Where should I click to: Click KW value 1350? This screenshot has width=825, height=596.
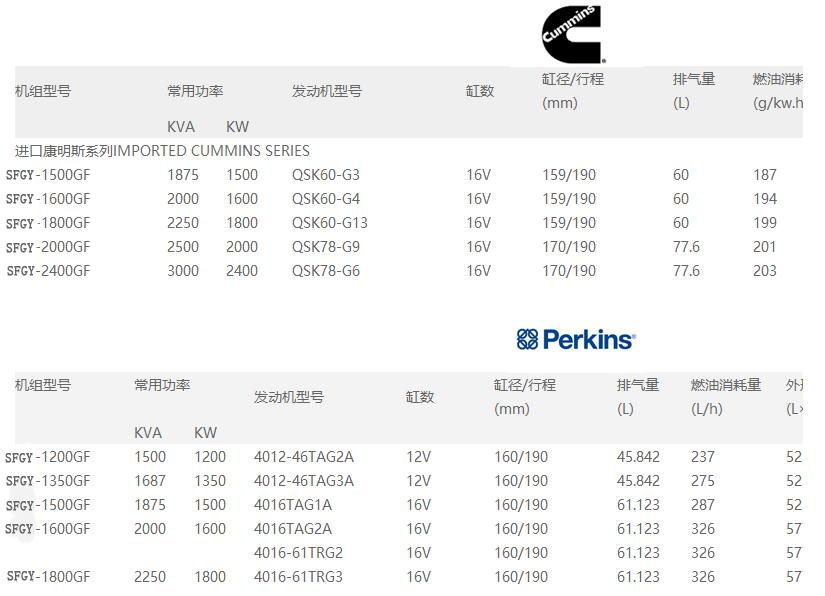click(x=210, y=481)
